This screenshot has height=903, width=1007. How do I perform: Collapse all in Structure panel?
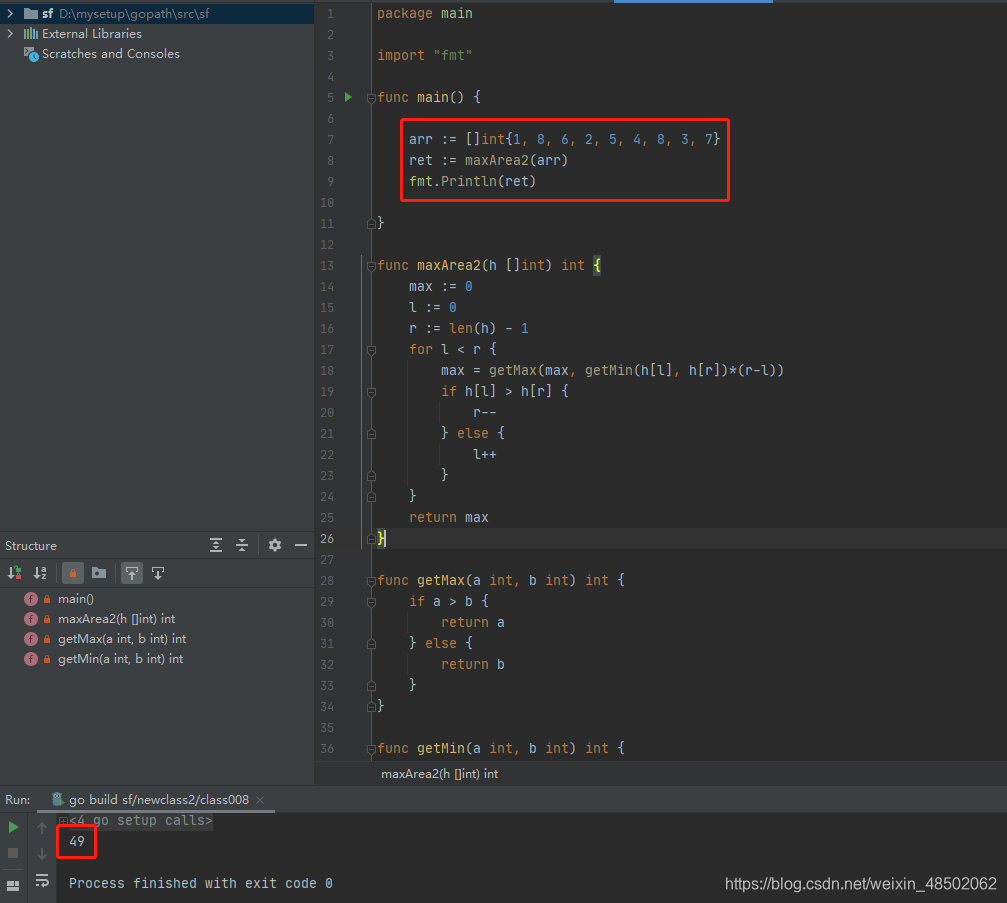(242, 545)
